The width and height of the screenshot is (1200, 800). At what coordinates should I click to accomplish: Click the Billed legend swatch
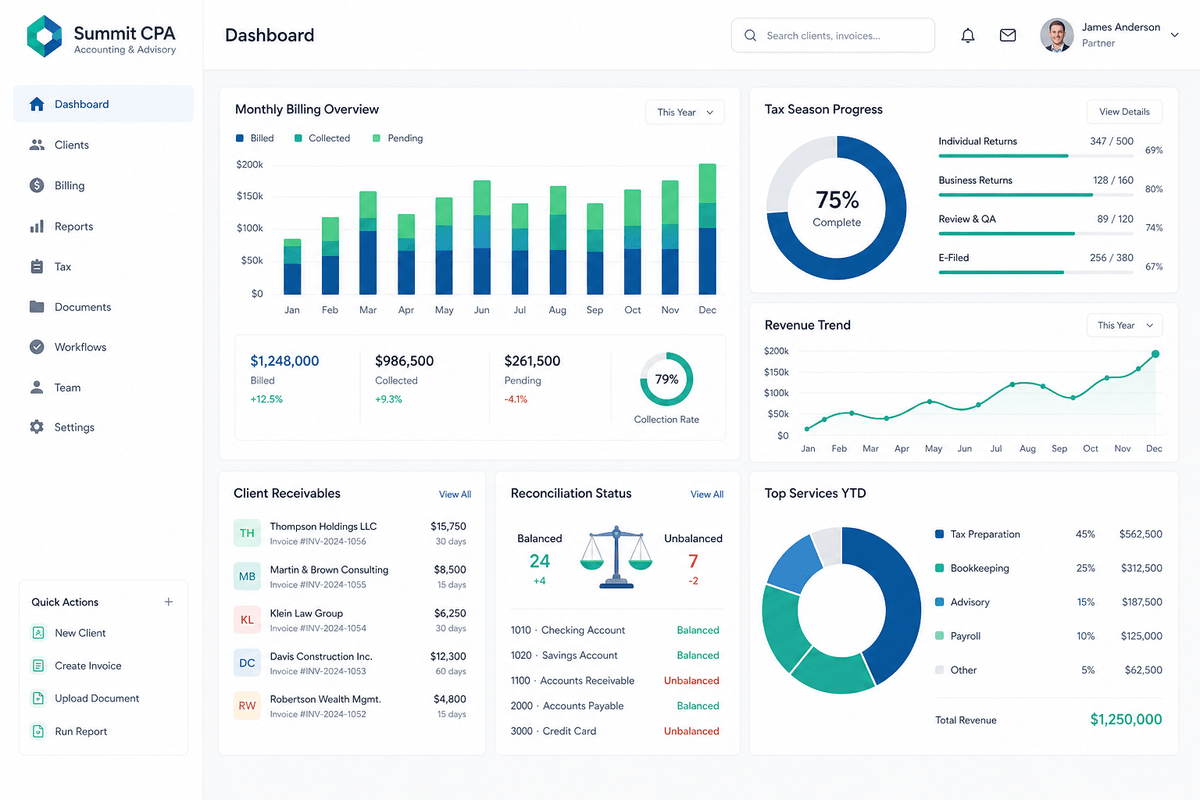(240, 138)
